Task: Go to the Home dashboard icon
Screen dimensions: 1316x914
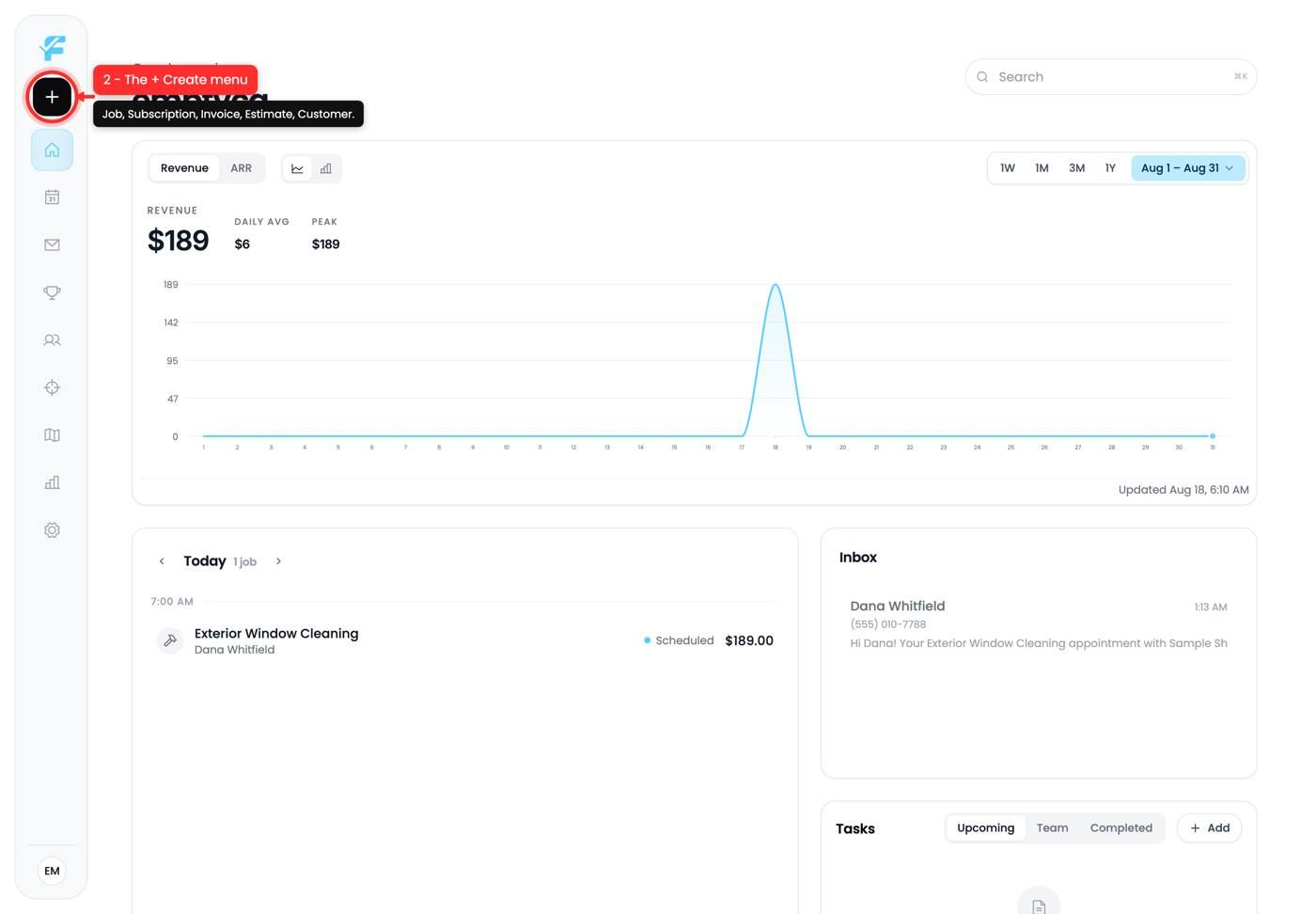Action: tap(52, 150)
